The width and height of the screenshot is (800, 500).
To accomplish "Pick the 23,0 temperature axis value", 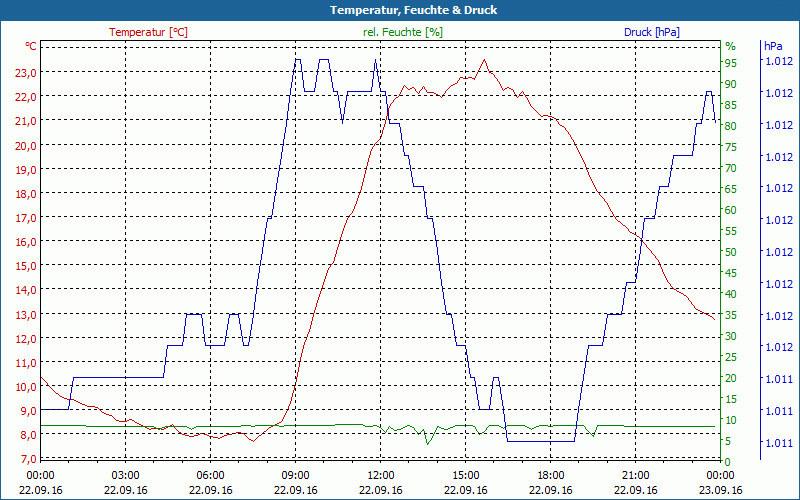I will pyautogui.click(x=26, y=72).
